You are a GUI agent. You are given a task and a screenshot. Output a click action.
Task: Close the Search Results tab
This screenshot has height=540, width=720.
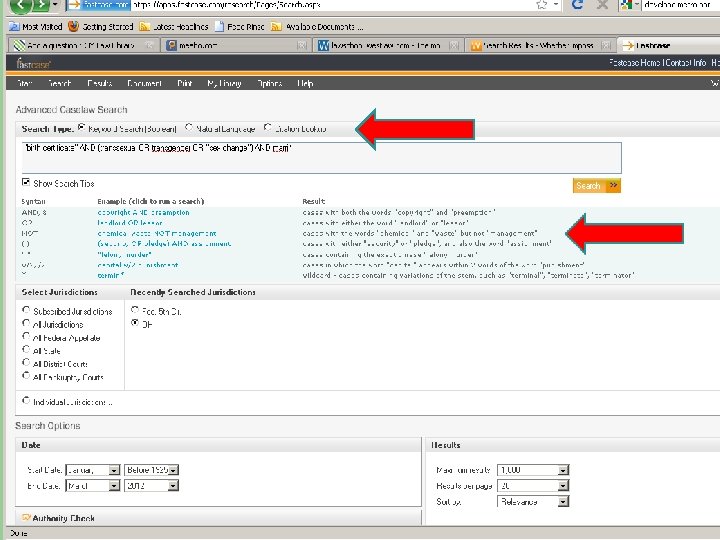(606, 45)
